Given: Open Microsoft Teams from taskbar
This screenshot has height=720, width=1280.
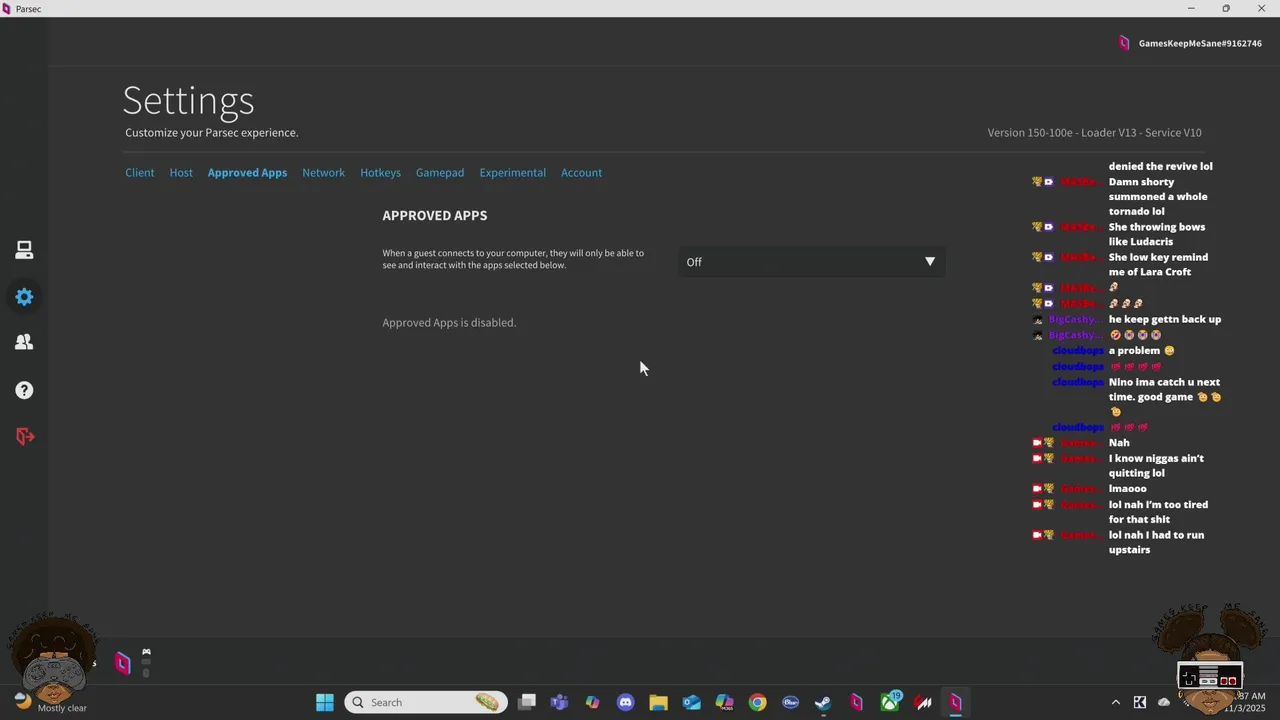Looking at the screenshot, I should (559, 702).
